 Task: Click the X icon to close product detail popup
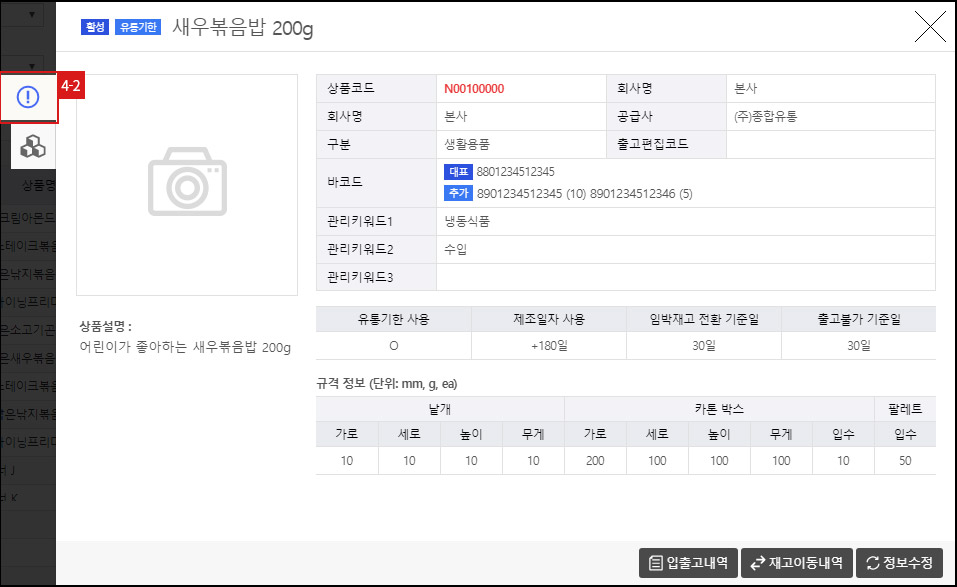pyautogui.click(x=929, y=27)
